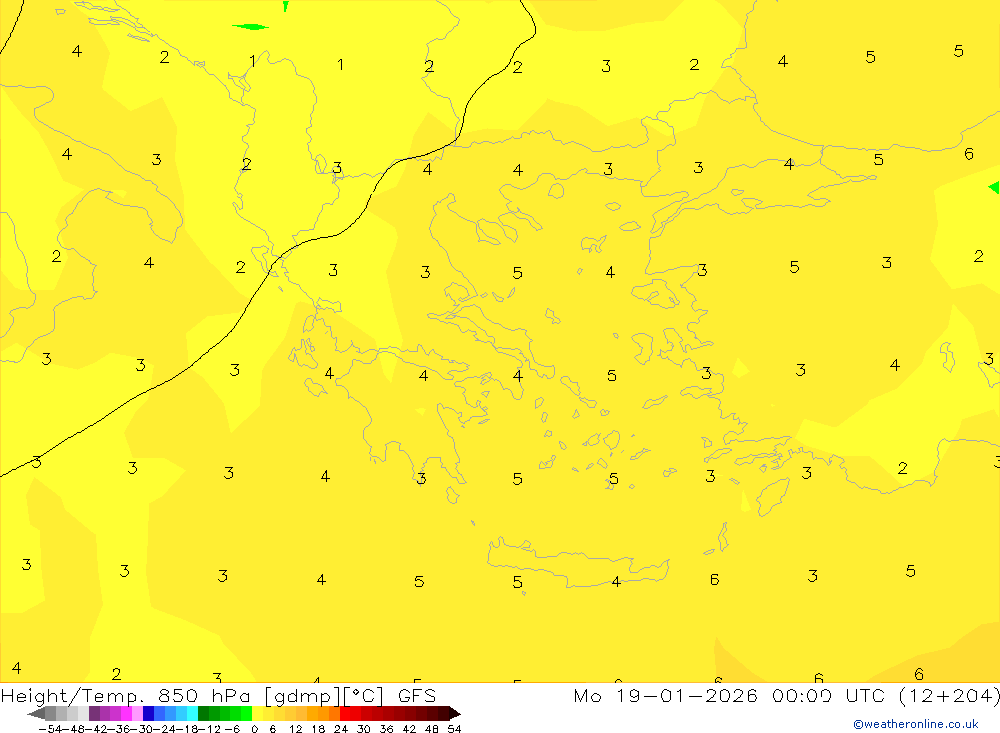The height and width of the screenshot is (733, 1000).
Task: Pick the bright red segment of the color scale
Action: [x=345, y=713]
